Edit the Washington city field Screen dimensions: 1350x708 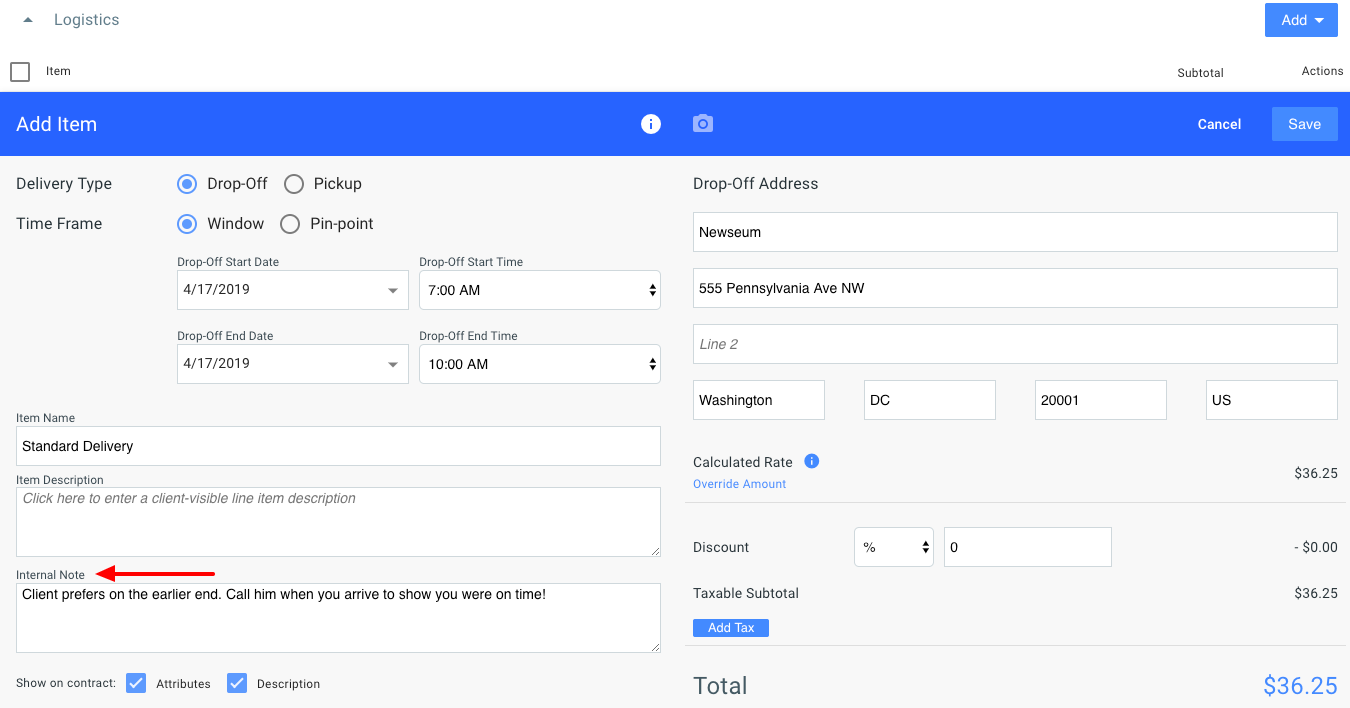759,400
